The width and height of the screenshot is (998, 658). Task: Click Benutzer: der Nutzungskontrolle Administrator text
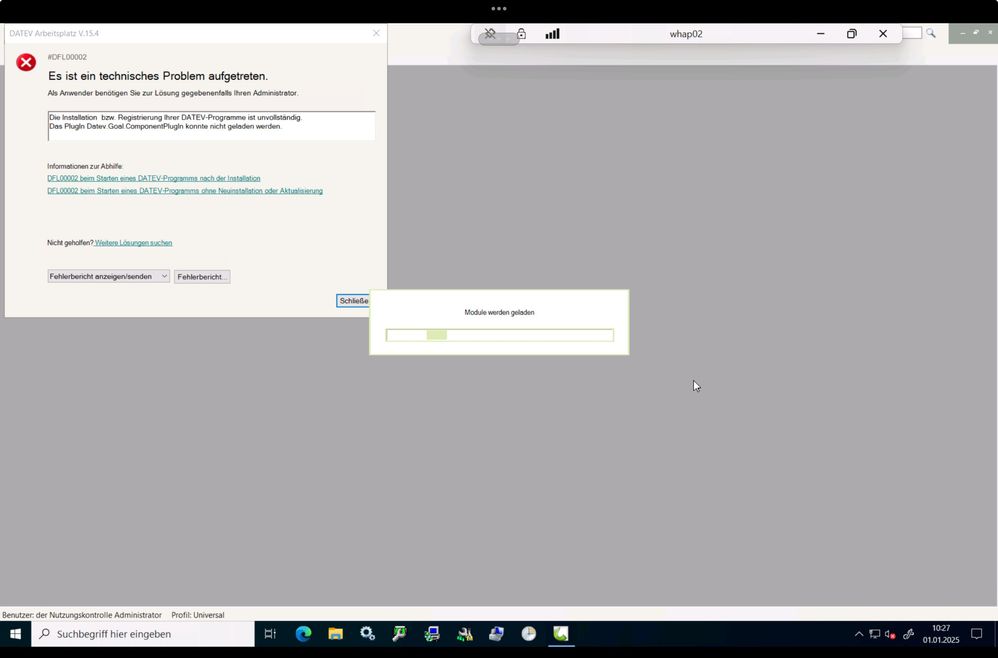[x=81, y=615]
